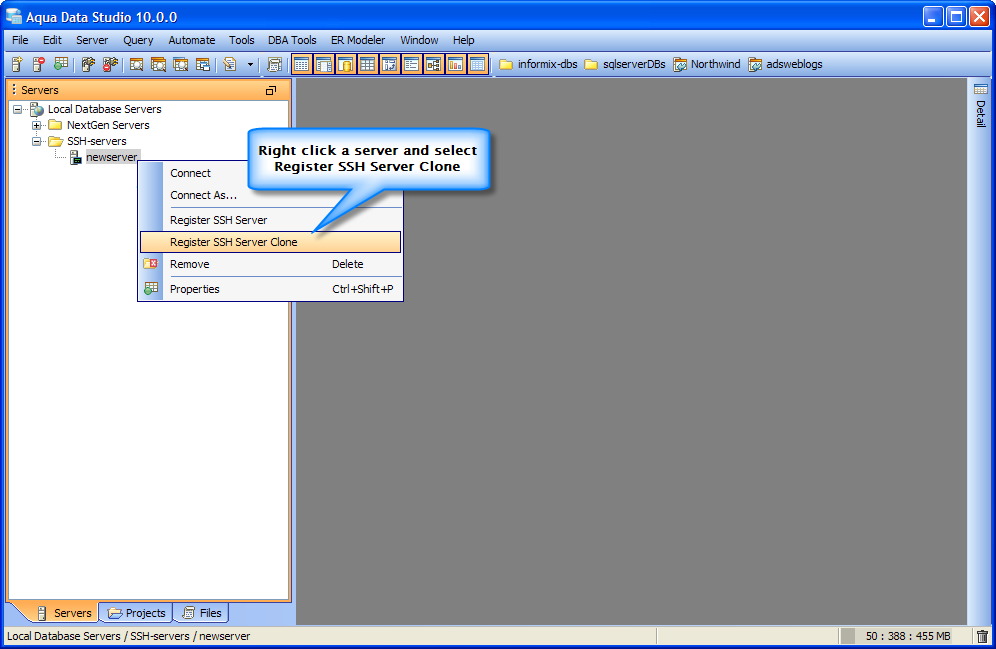Screen dimensions: 996x649
Task: Open the Server menu
Action: [x=92, y=40]
